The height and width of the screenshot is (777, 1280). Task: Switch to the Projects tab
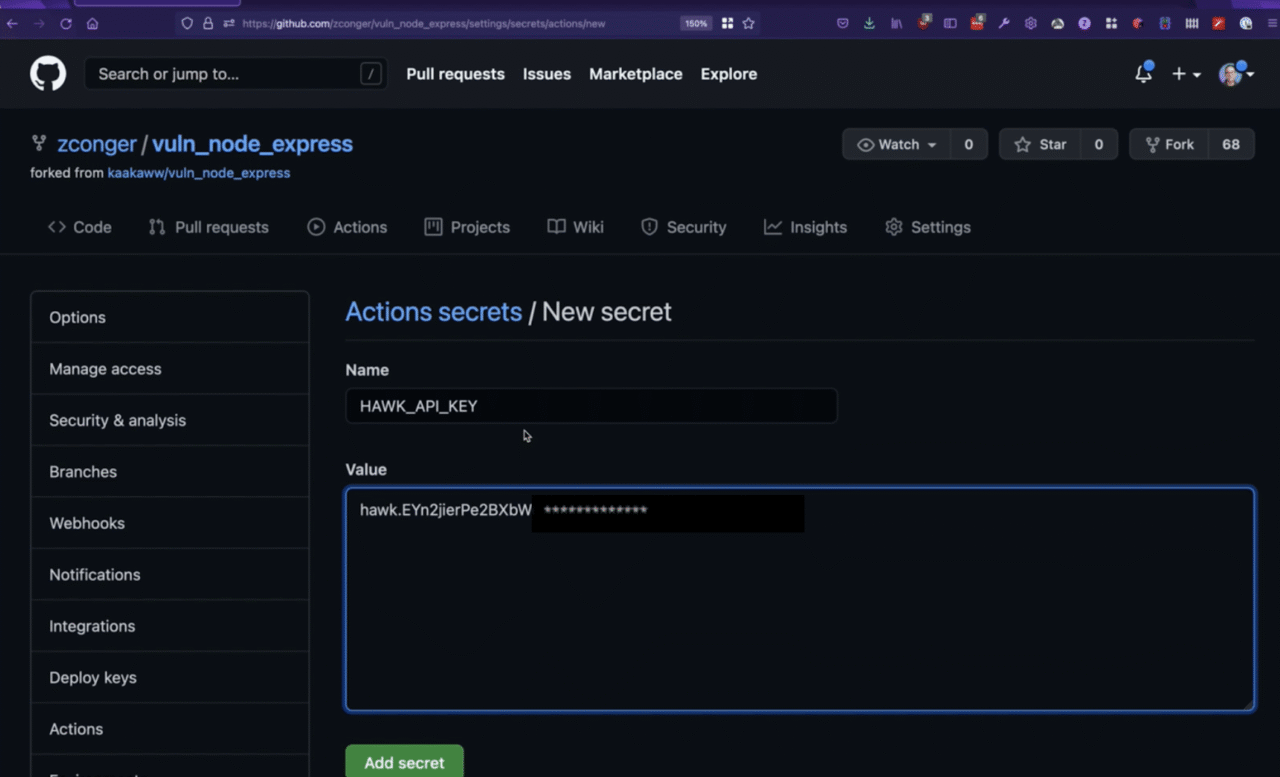point(467,227)
